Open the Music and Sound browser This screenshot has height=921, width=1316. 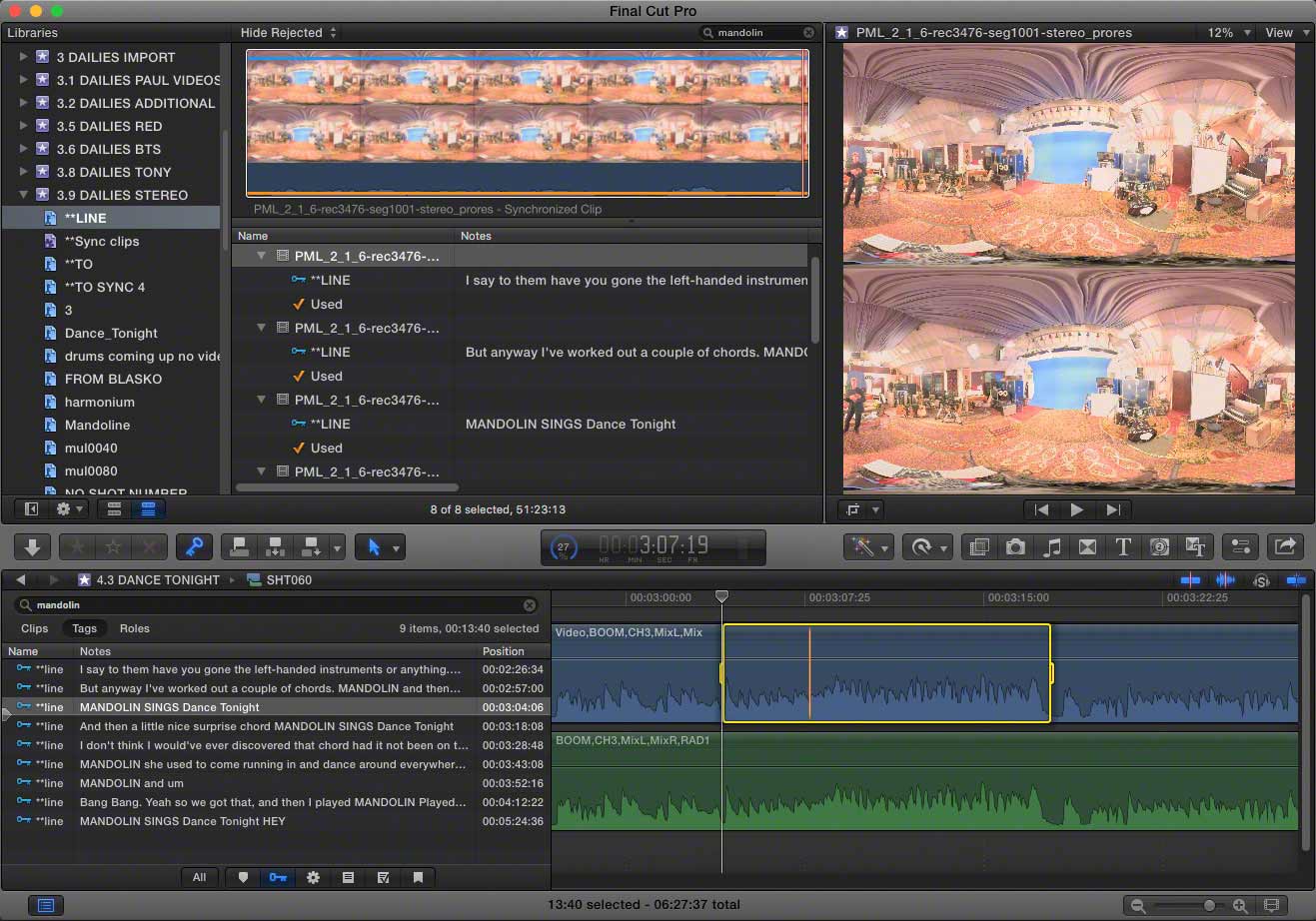pyautogui.click(x=1051, y=546)
